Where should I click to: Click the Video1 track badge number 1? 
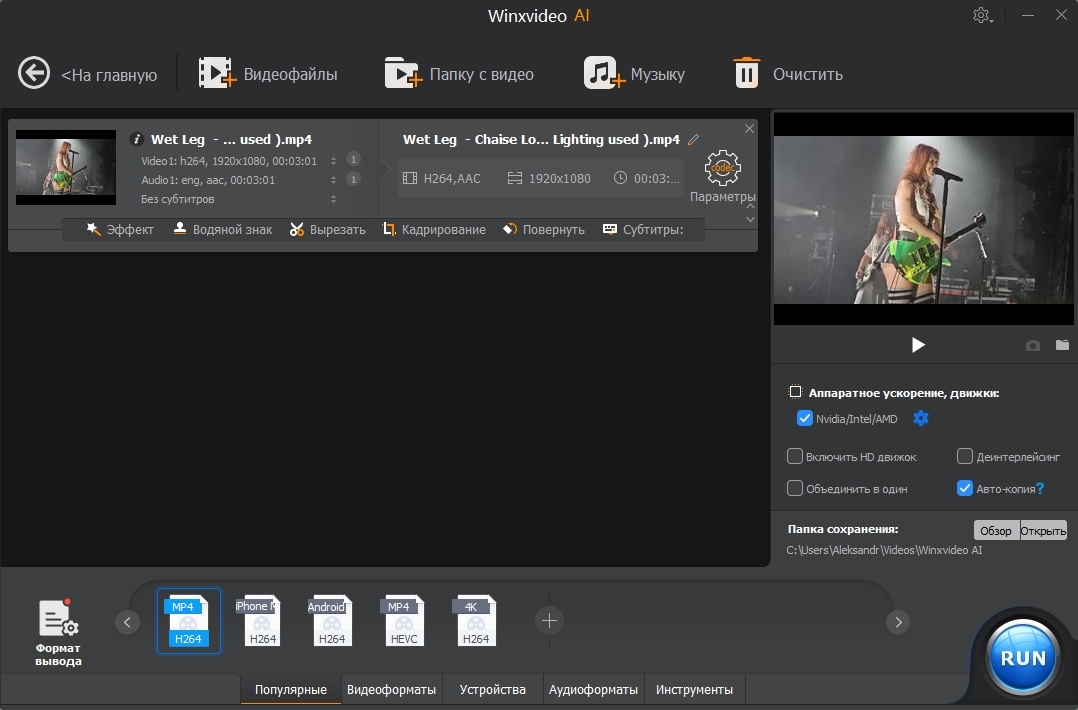[353, 159]
